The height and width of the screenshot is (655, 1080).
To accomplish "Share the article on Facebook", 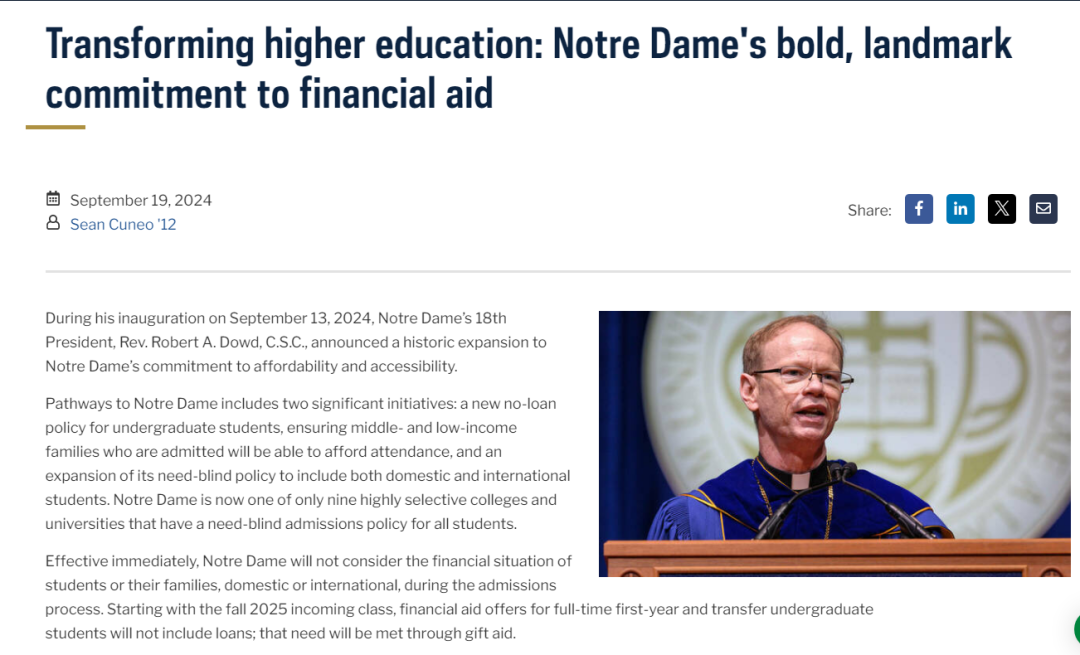I will click(x=919, y=209).
